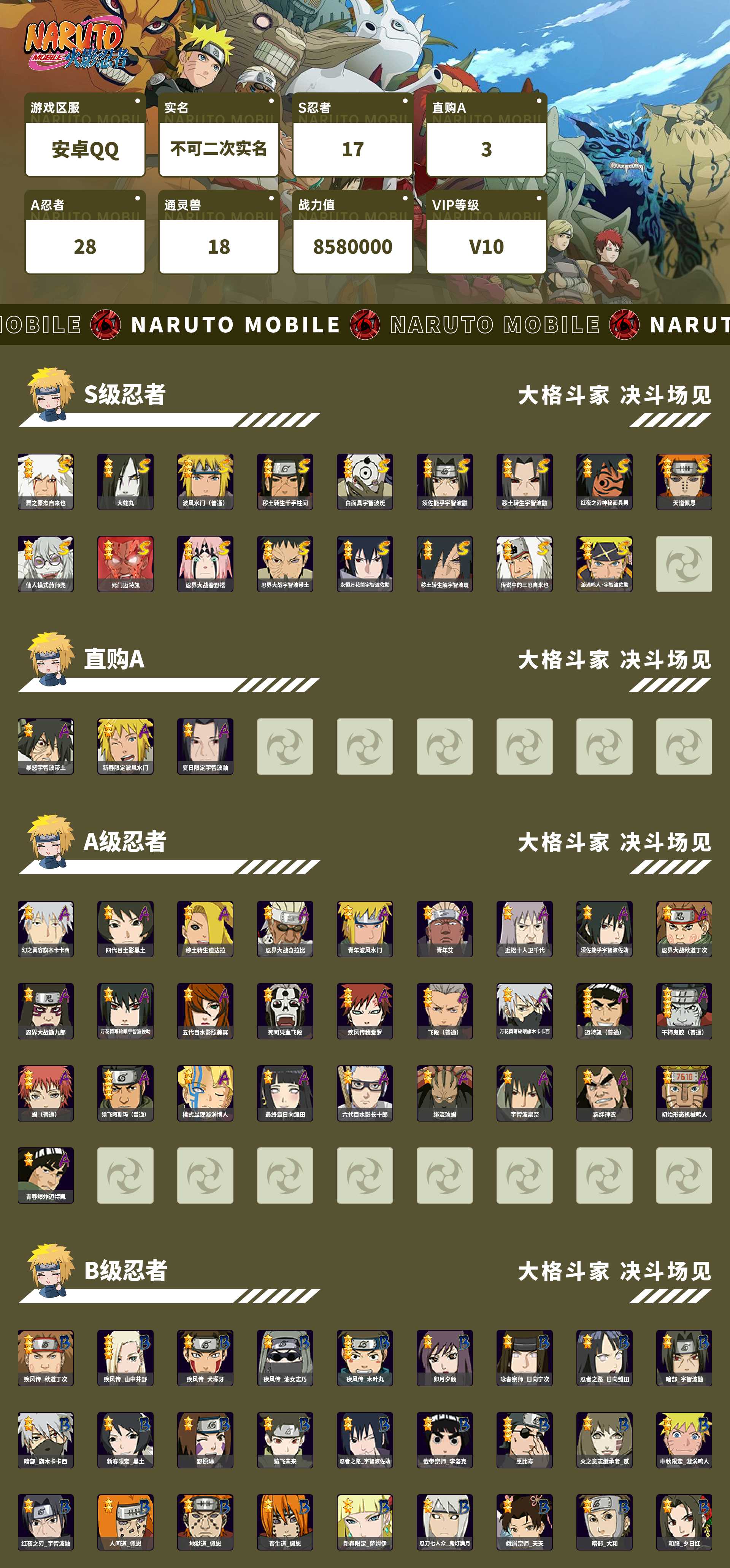Click the B级忍者 section header
This screenshot has height=1568, width=730.
[x=125, y=1271]
